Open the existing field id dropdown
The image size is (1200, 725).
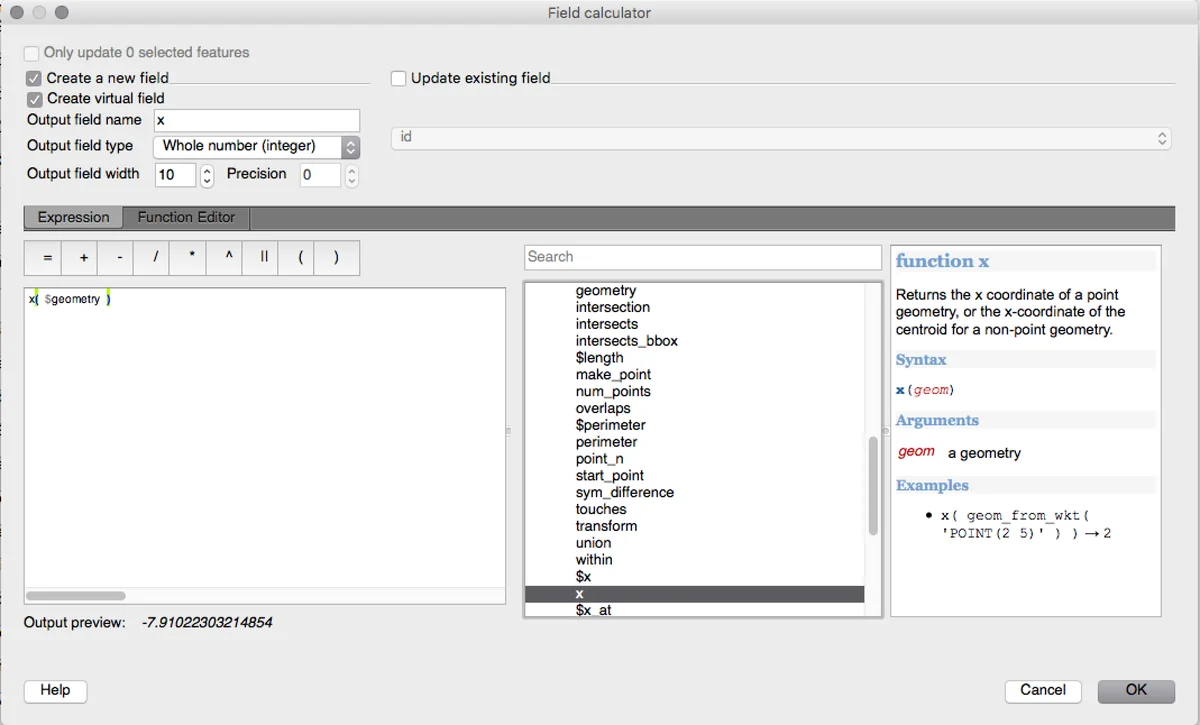tap(780, 137)
